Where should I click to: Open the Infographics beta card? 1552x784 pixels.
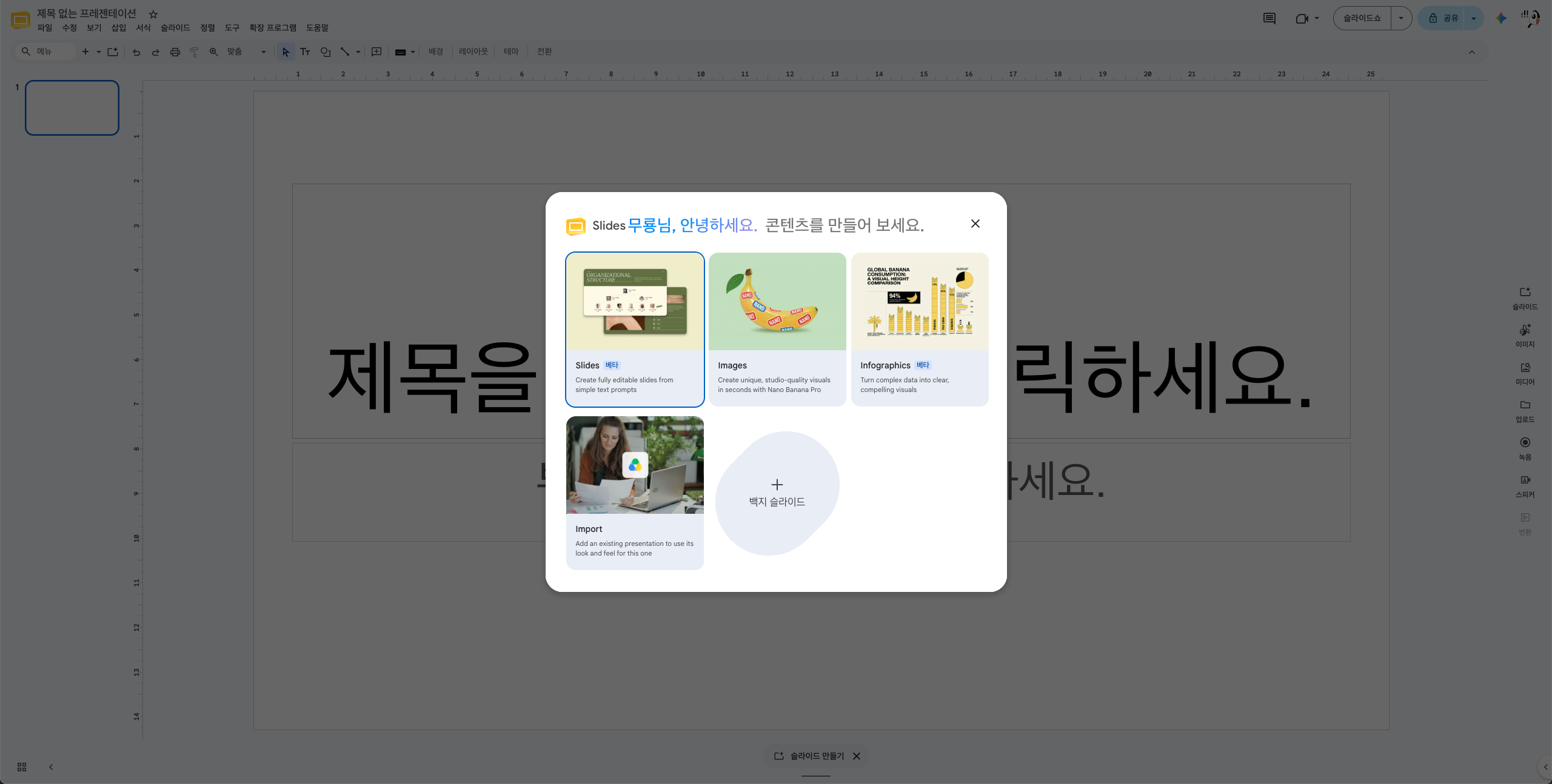(x=920, y=330)
